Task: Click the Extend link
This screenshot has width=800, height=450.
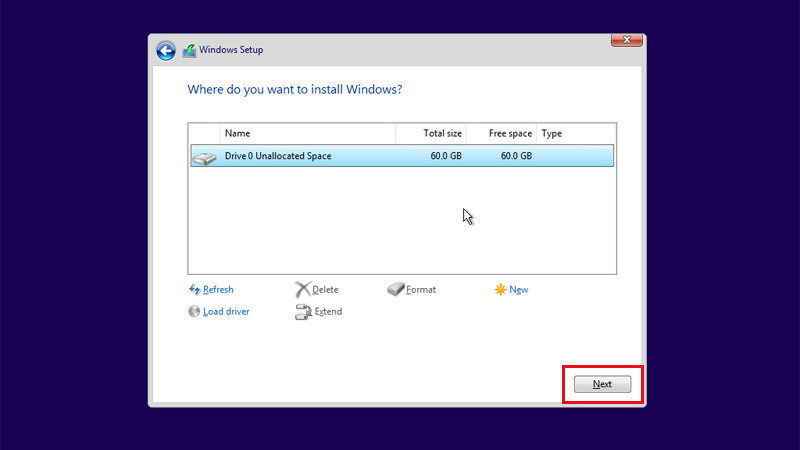Action: click(x=328, y=311)
